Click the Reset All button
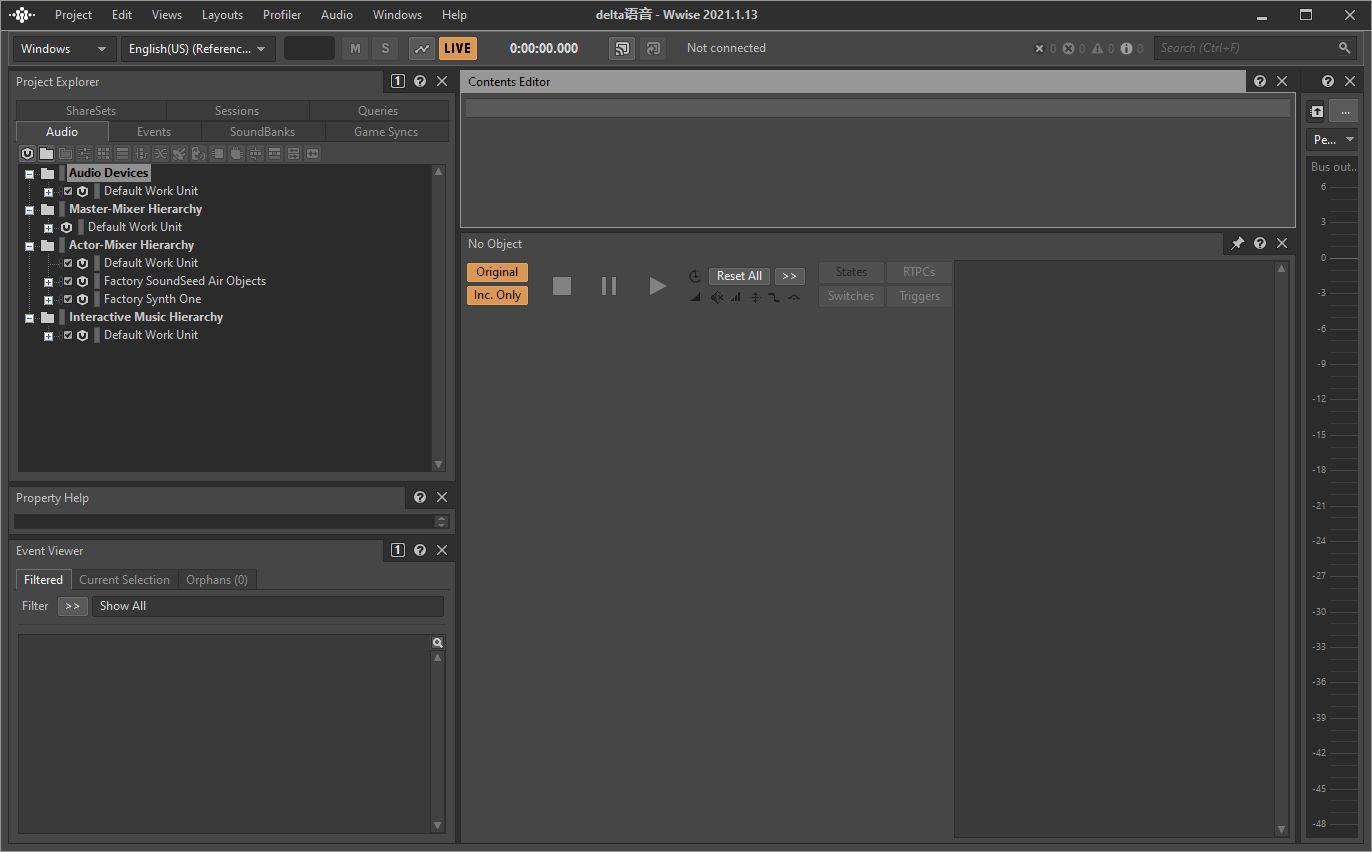Viewport: 1372px width, 852px height. coord(739,276)
